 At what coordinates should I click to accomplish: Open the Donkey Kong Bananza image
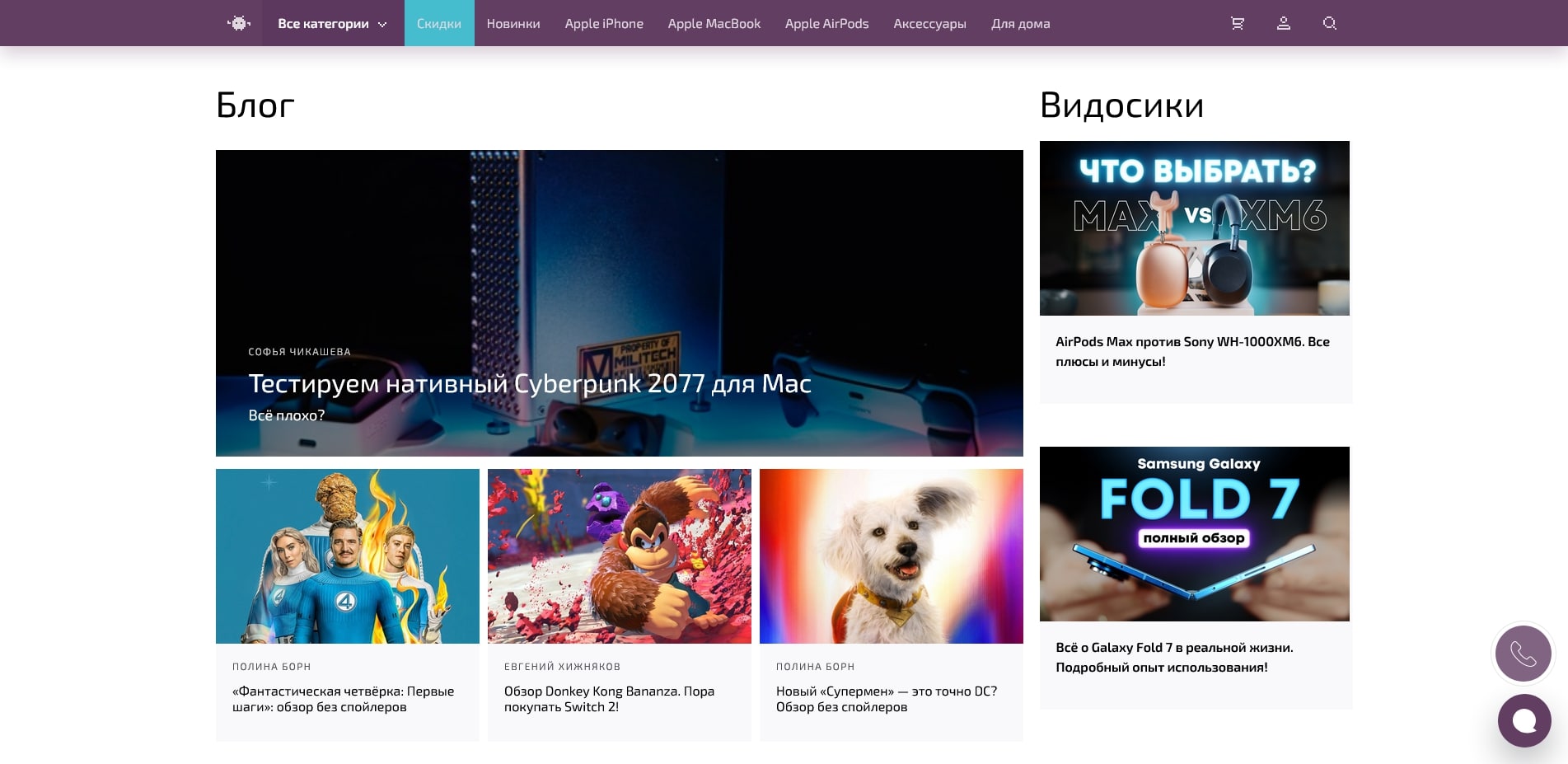[620, 556]
